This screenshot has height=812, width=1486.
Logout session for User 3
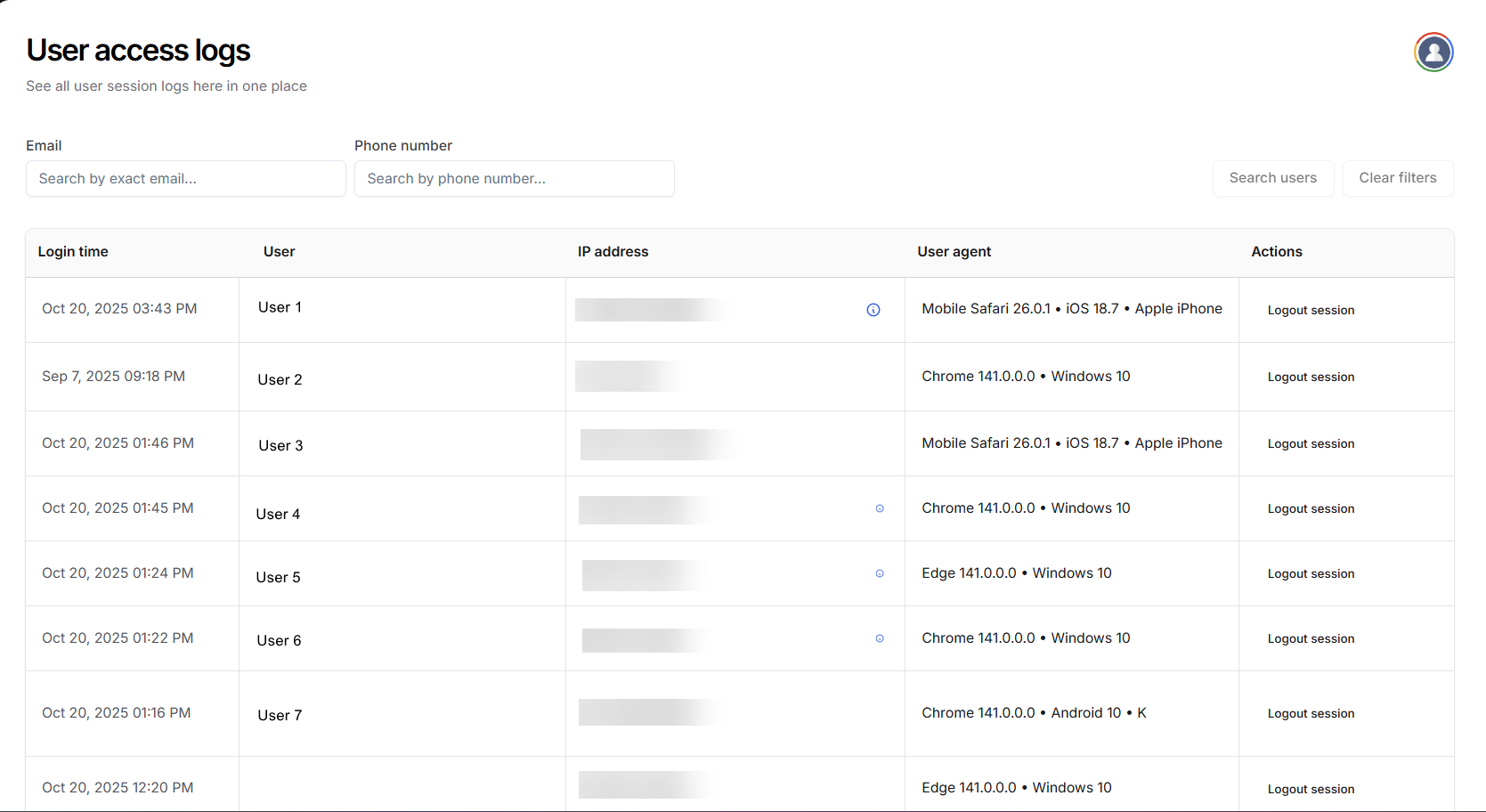point(1311,444)
